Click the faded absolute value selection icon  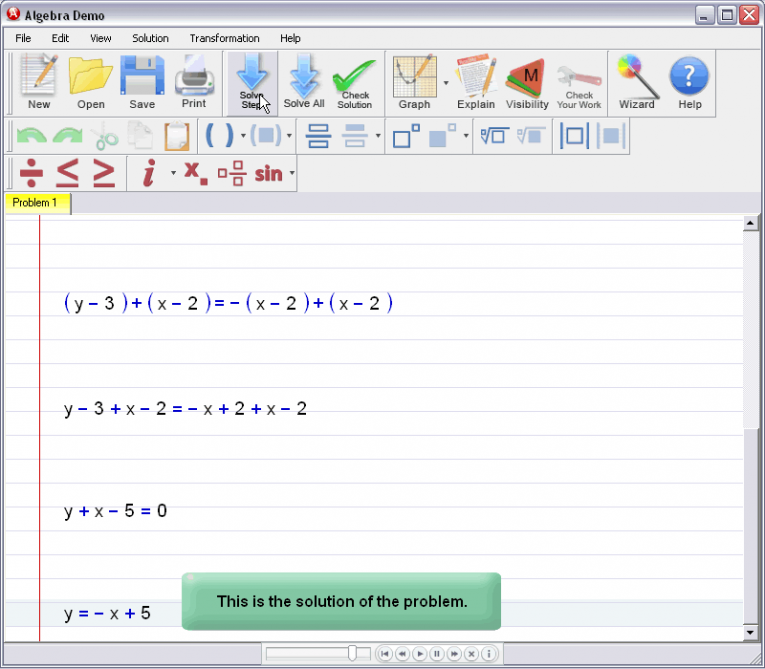coord(610,136)
